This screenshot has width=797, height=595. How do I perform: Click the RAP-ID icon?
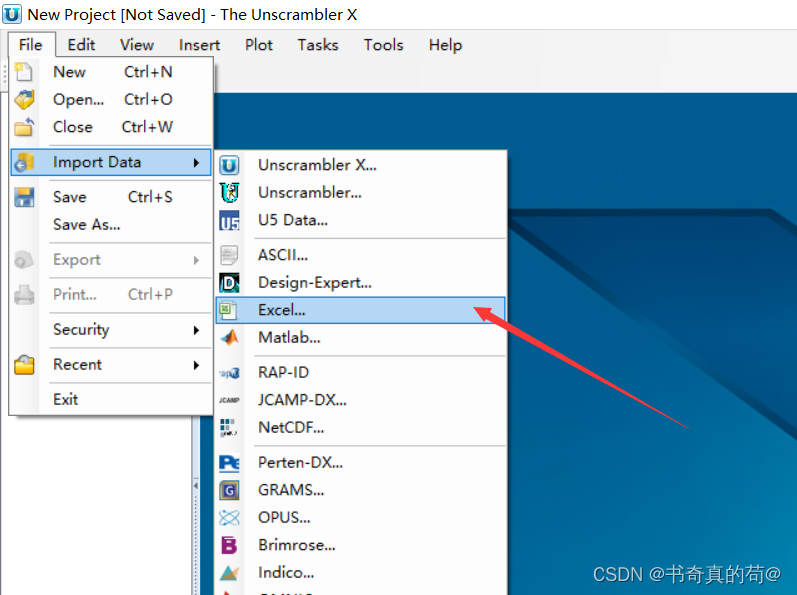(x=229, y=373)
